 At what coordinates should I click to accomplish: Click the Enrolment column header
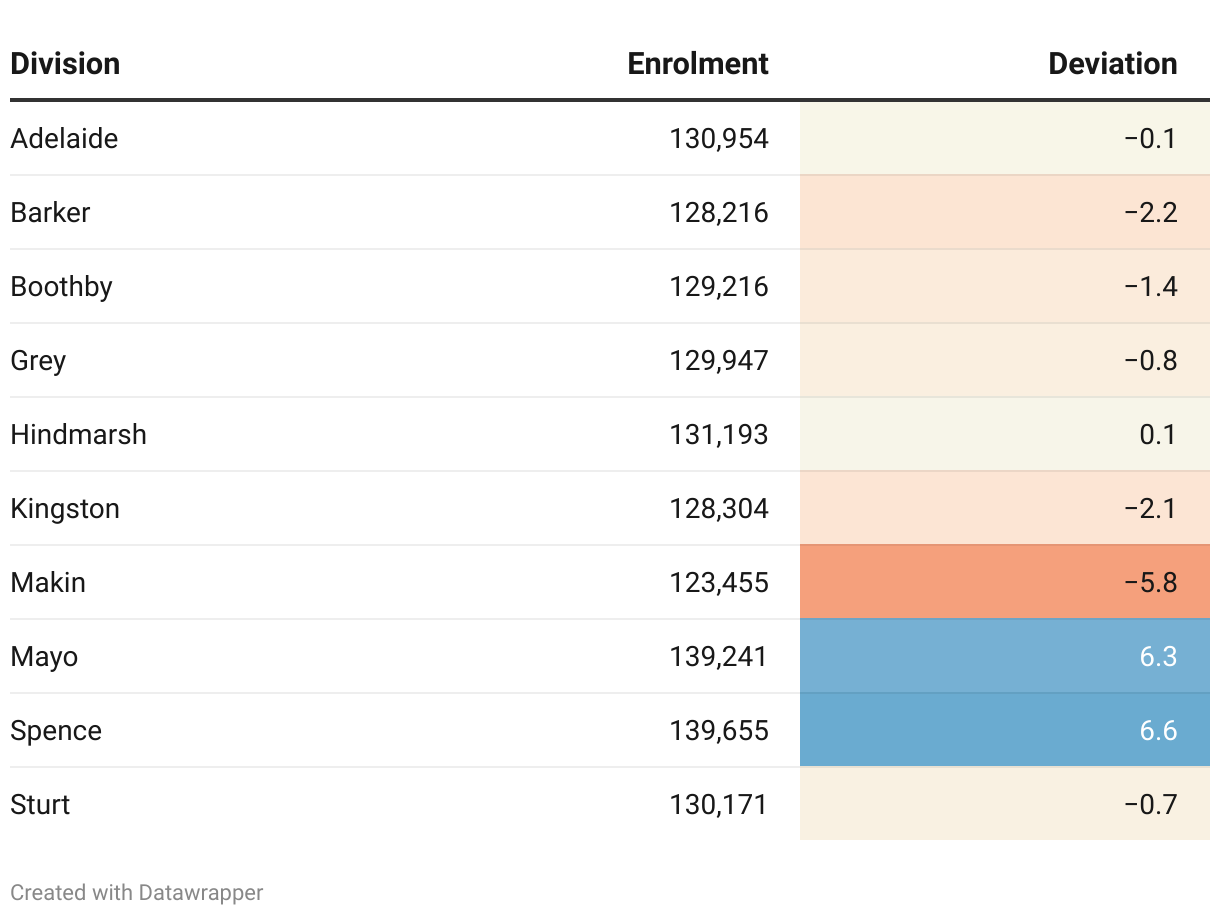tap(697, 64)
